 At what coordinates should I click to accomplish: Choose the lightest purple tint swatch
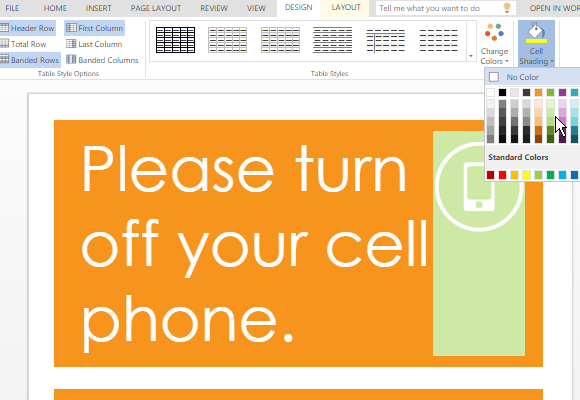pyautogui.click(x=563, y=104)
